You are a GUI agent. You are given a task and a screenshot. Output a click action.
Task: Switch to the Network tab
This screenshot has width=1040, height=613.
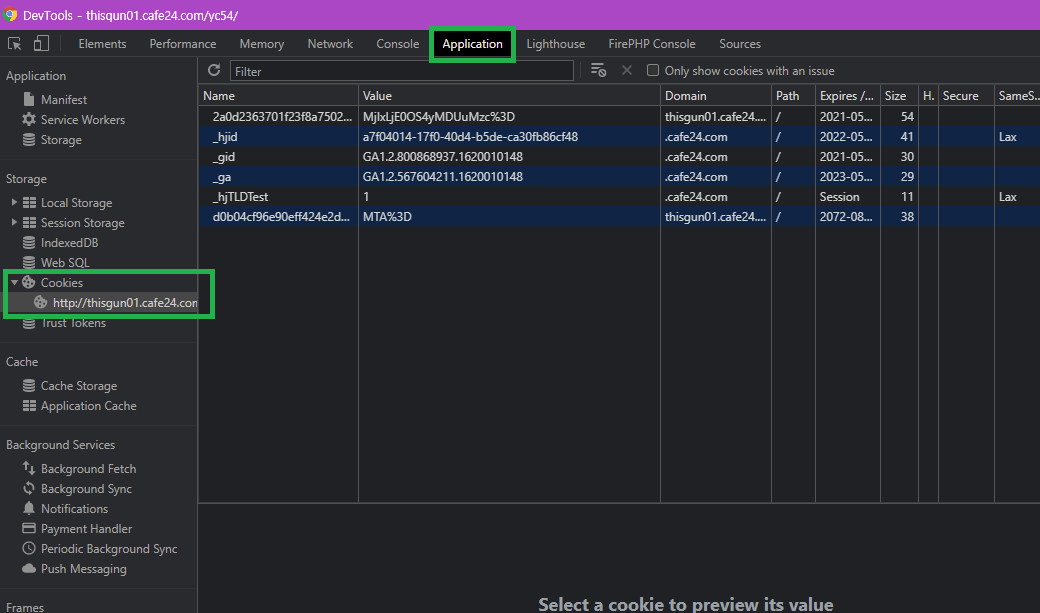[330, 44]
